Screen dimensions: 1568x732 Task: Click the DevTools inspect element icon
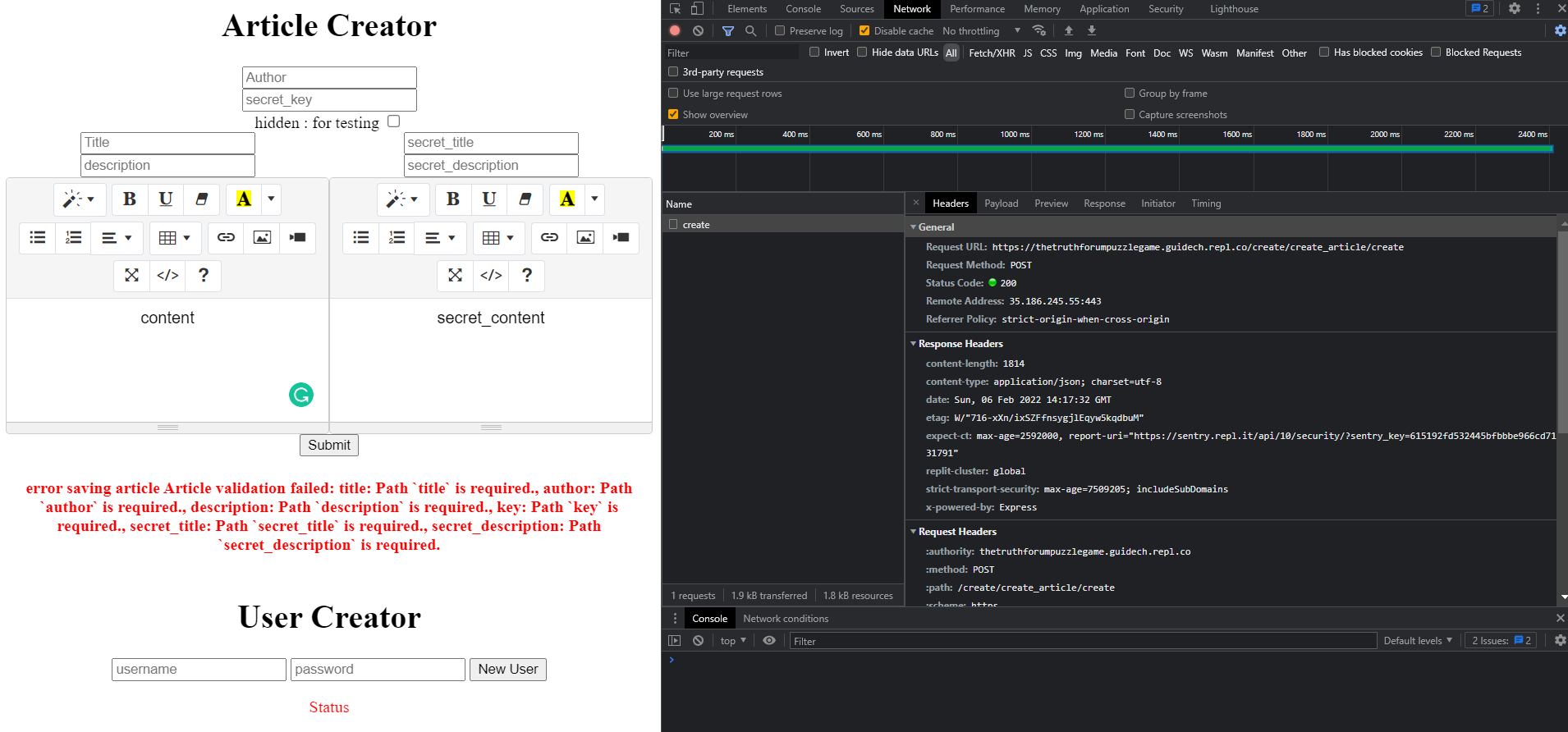tap(675, 9)
